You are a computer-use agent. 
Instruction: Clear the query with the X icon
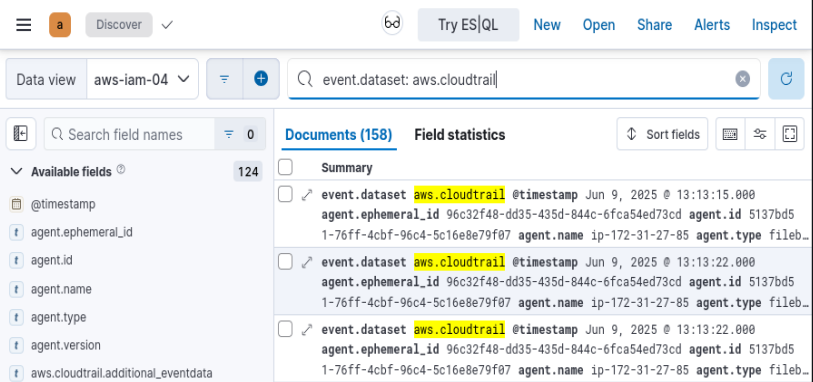[742, 79]
